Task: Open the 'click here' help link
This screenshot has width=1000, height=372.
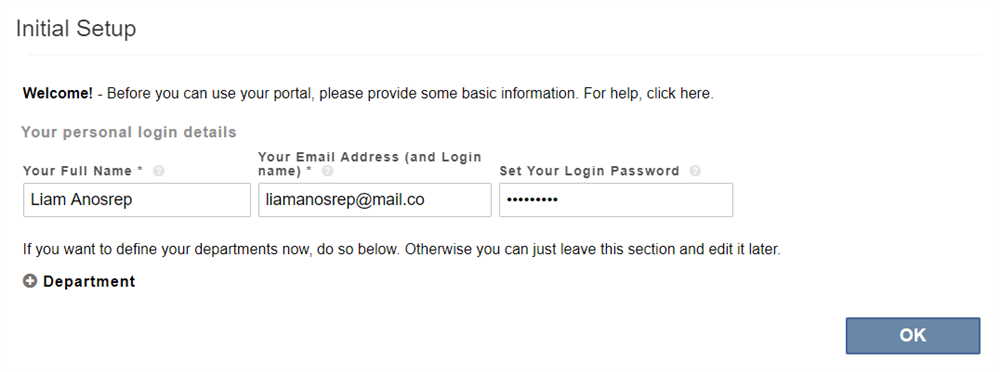Action: (x=679, y=93)
